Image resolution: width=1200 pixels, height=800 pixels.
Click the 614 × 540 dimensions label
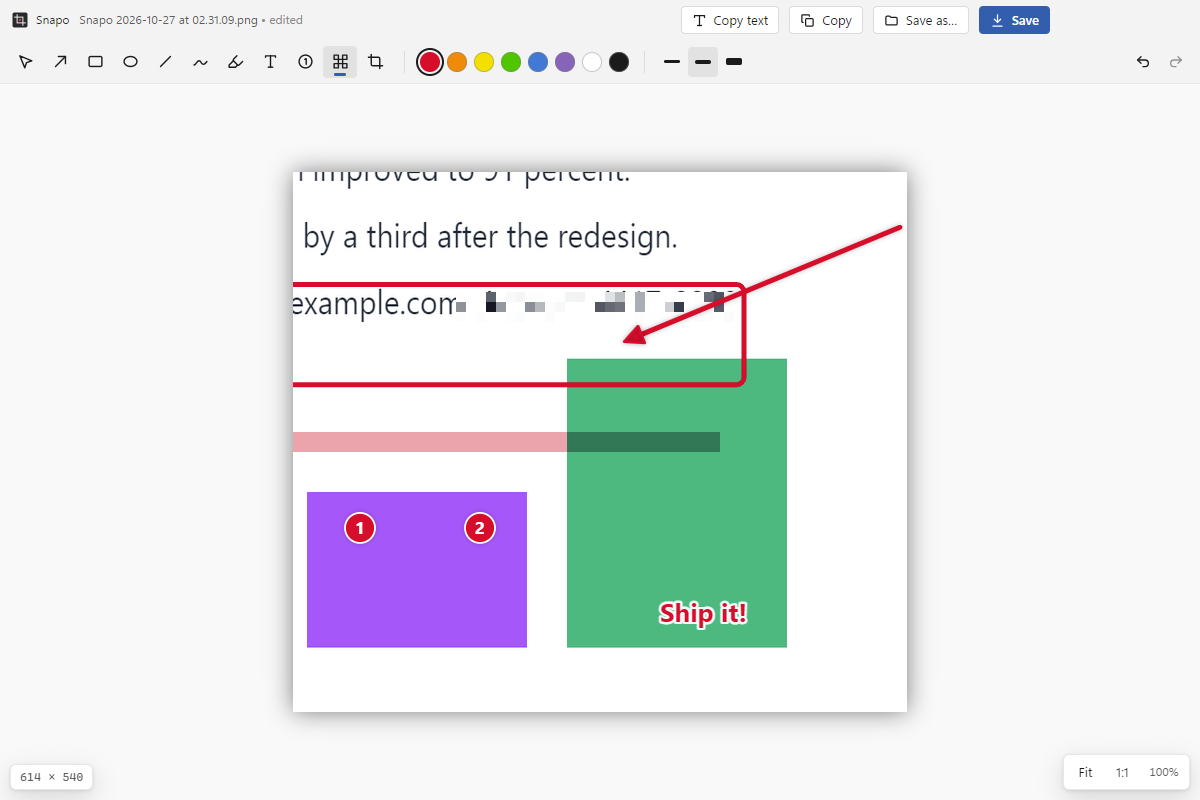click(51, 777)
